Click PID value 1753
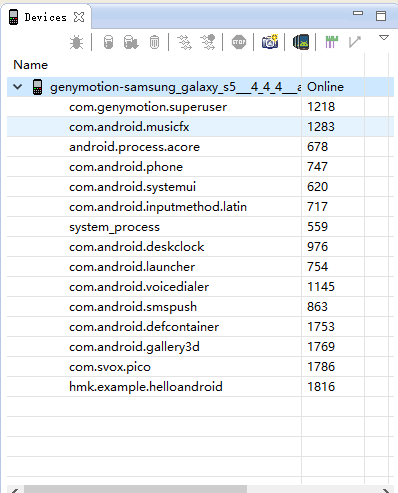 (x=321, y=327)
